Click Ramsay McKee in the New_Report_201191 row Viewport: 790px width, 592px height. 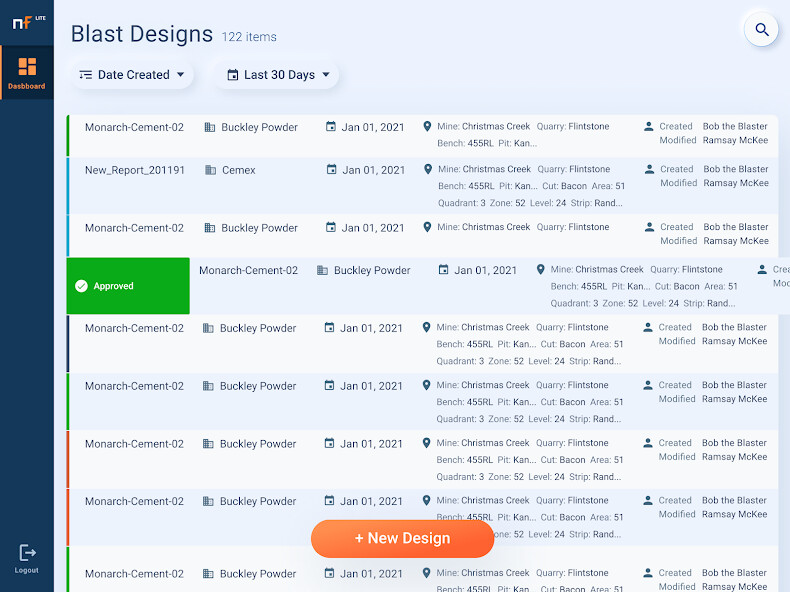click(736, 183)
